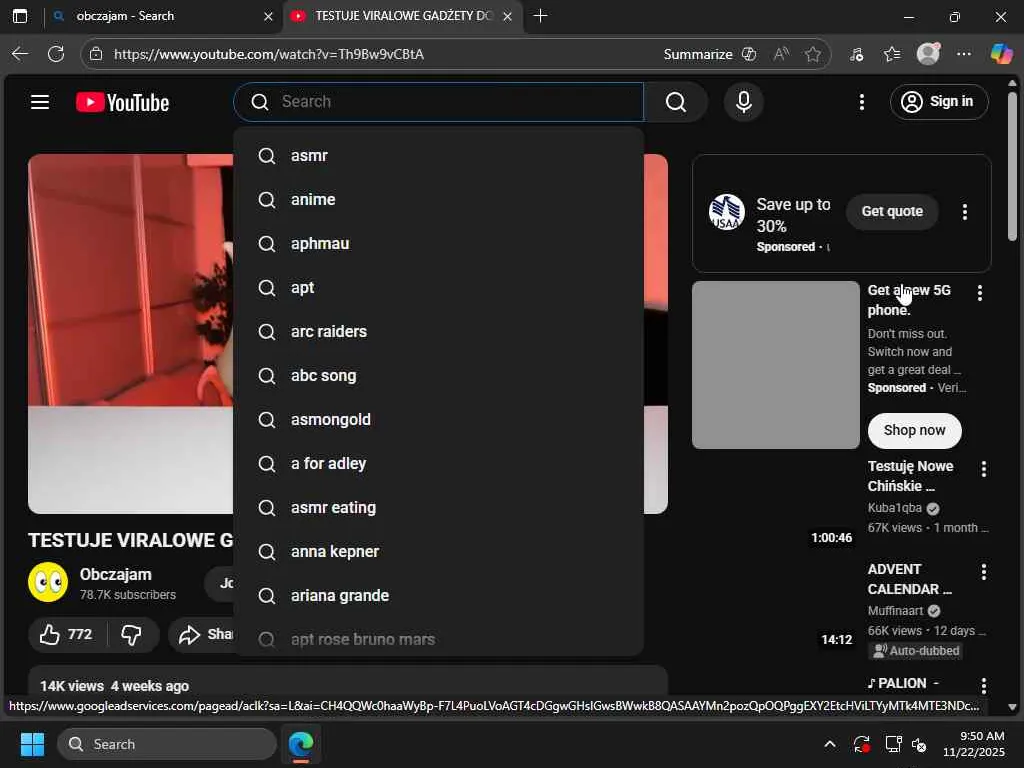The height and width of the screenshot is (768, 1024).
Task: Open Read aloud in address bar
Action: (x=781, y=54)
